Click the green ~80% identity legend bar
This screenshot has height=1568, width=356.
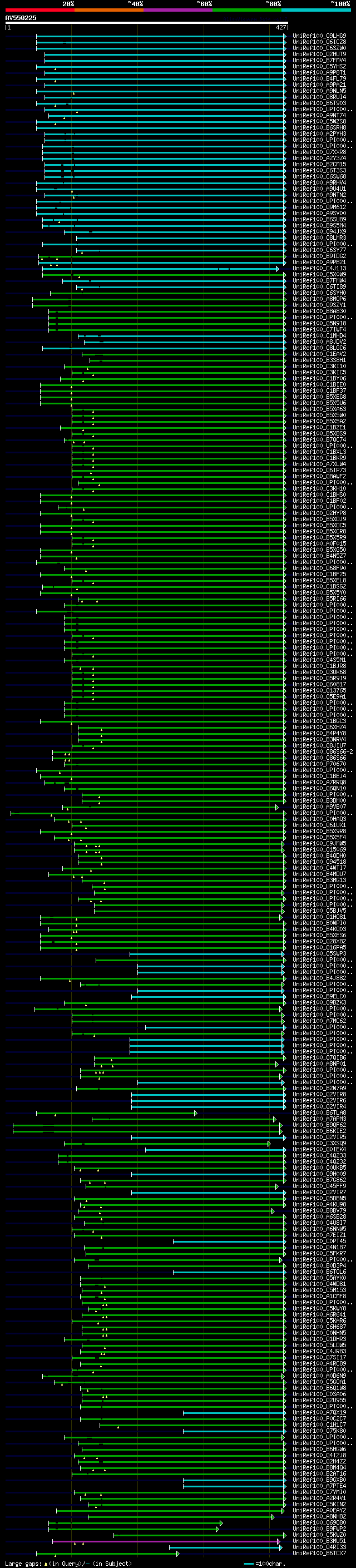coord(247,10)
